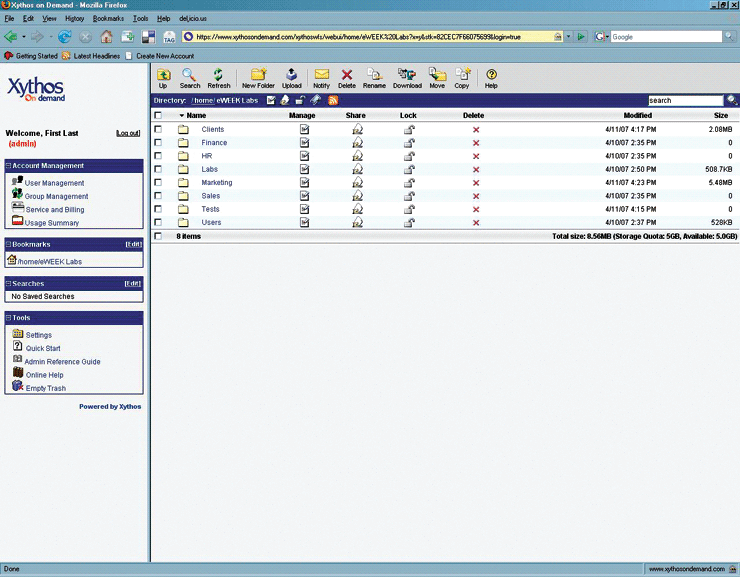Collapse the Bookmarks panel

(x=8, y=244)
